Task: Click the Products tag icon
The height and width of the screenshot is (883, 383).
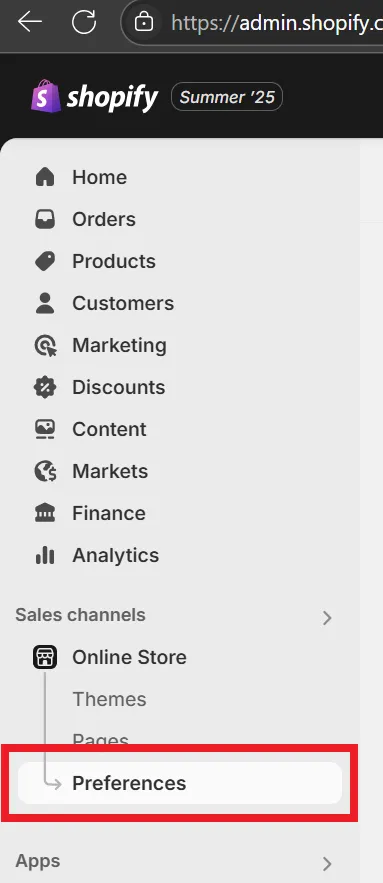Action: coord(45,261)
